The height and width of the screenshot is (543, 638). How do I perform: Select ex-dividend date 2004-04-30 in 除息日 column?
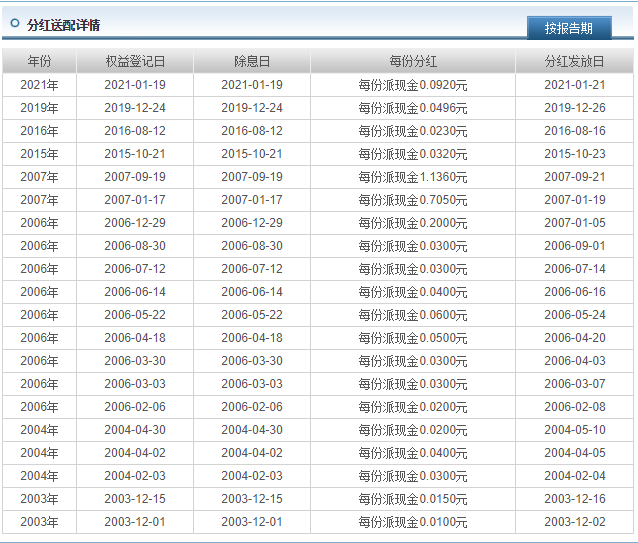pyautogui.click(x=252, y=430)
